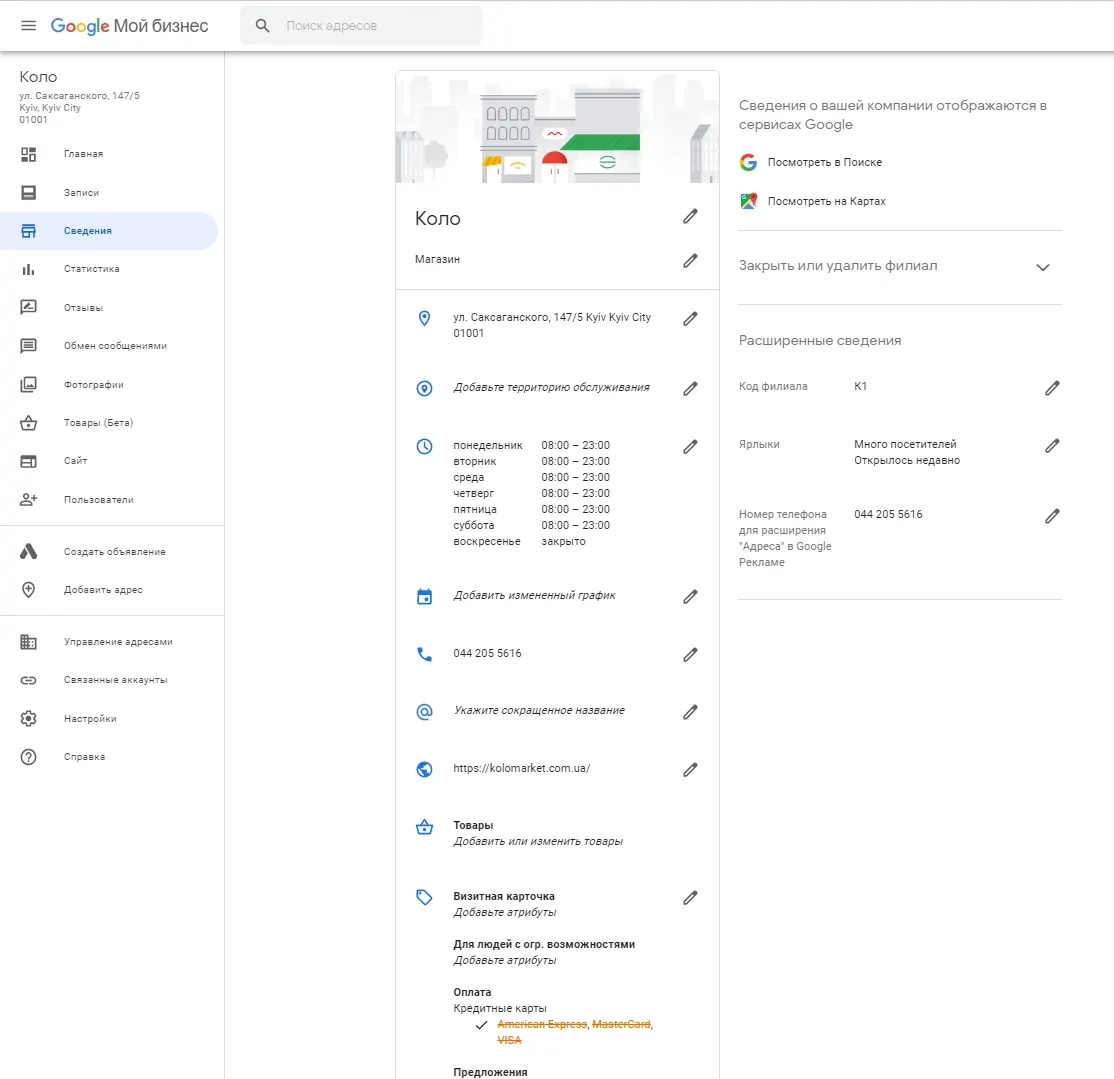The width and height of the screenshot is (1114, 1079).
Task: Select Товары (Бета) in sidebar
Action: [x=98, y=423]
